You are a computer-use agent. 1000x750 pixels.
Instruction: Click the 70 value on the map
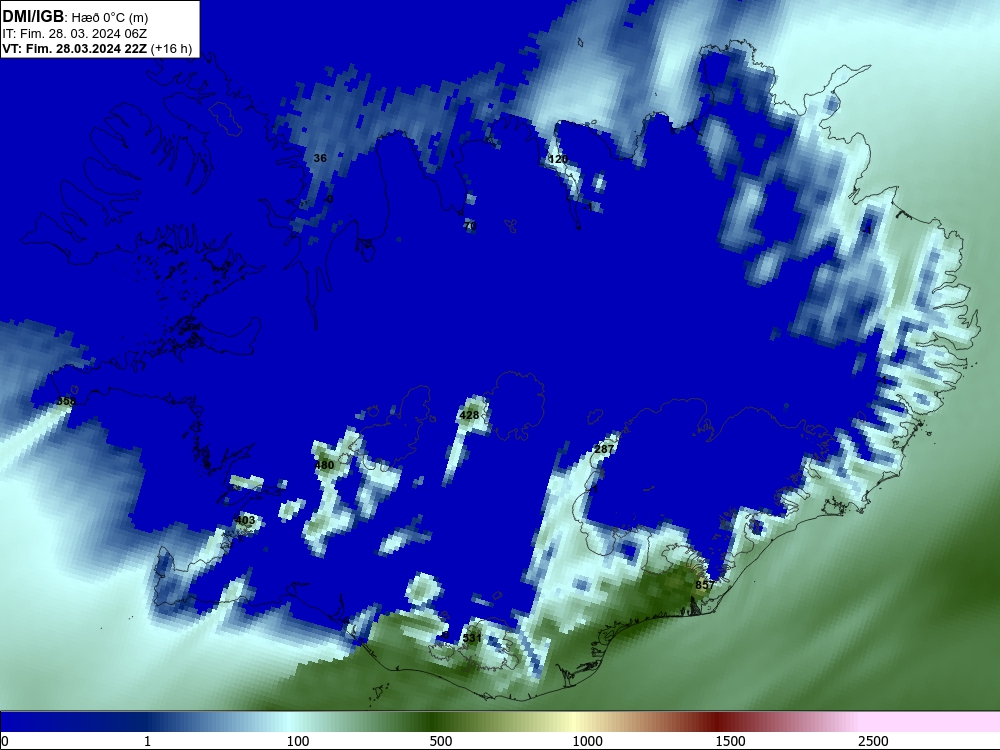pyautogui.click(x=470, y=226)
